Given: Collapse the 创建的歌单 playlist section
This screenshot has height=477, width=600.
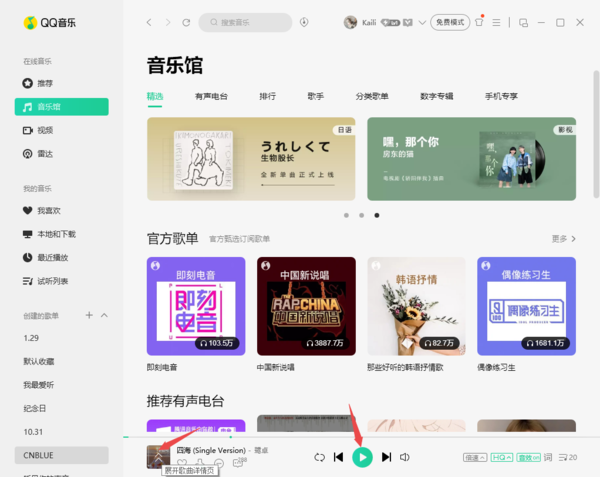Looking at the screenshot, I should click(104, 315).
